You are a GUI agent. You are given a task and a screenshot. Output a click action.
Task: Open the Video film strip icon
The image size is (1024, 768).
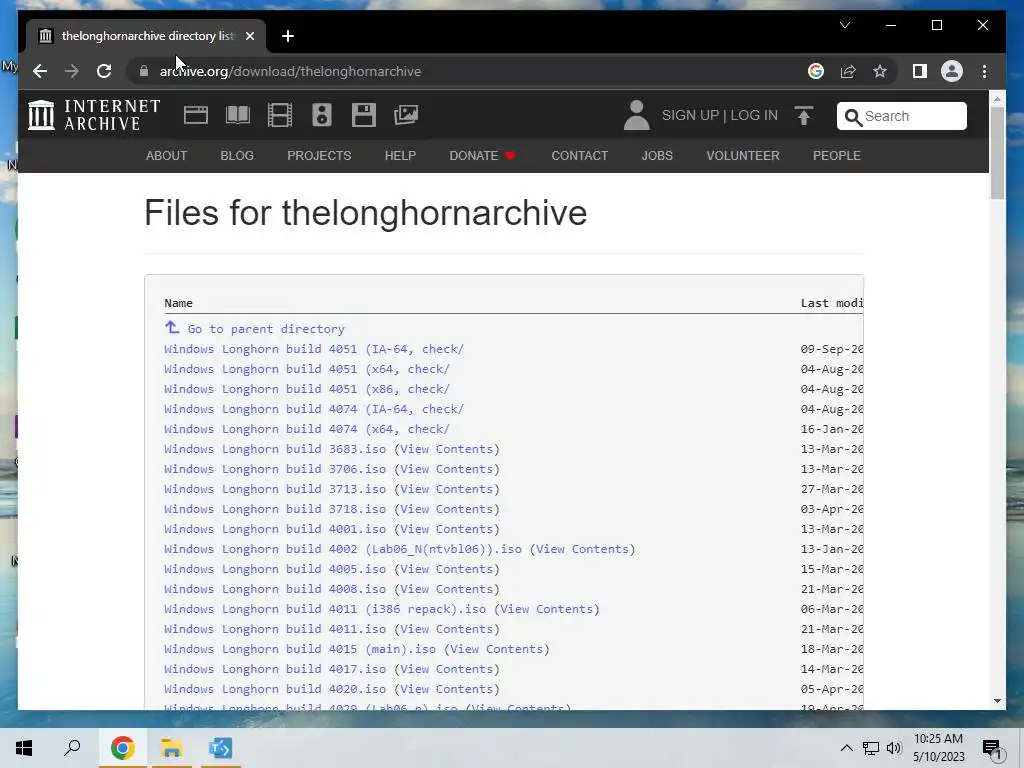pos(280,115)
